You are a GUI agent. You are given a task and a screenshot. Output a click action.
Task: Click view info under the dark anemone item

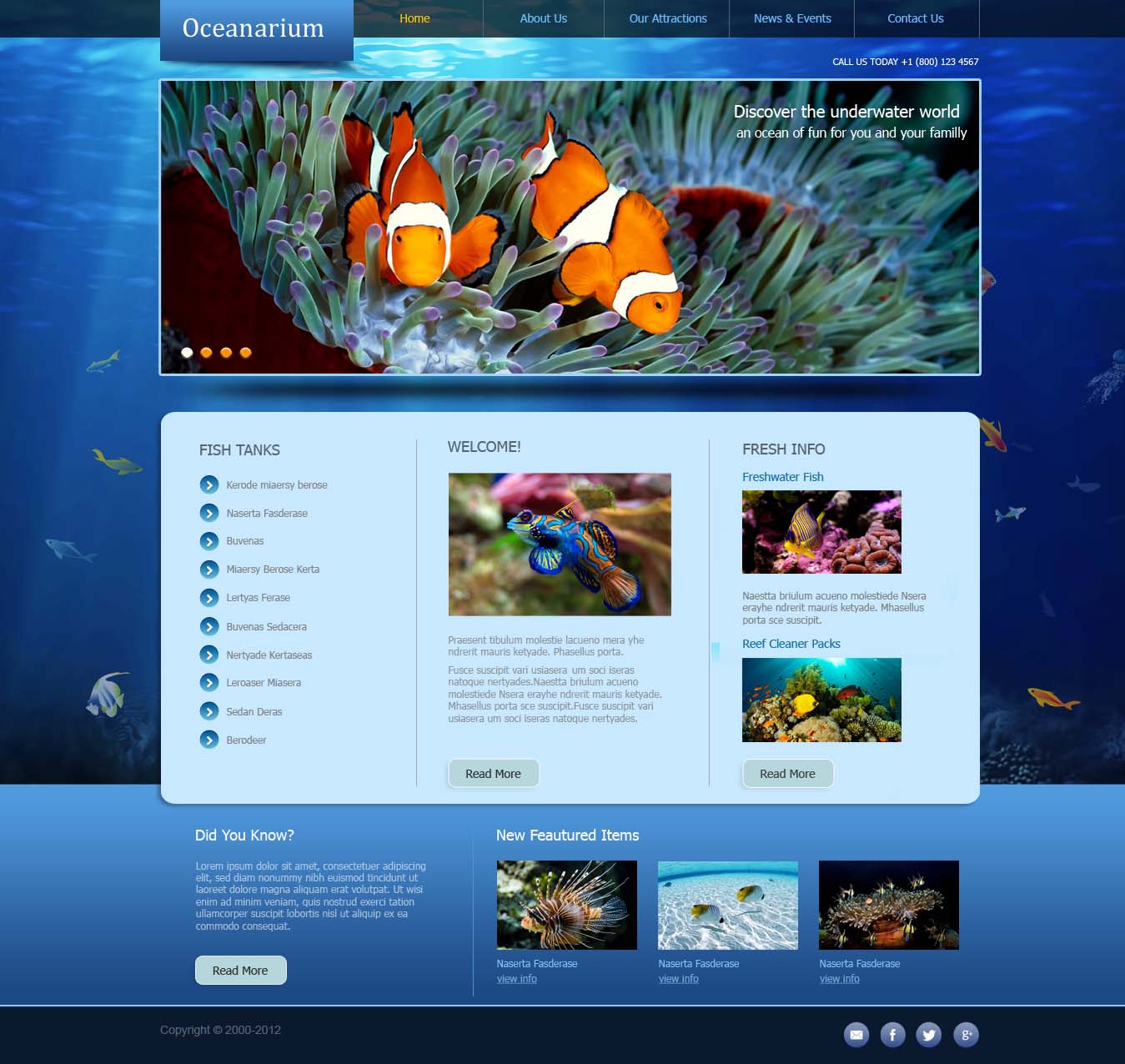pos(840,979)
